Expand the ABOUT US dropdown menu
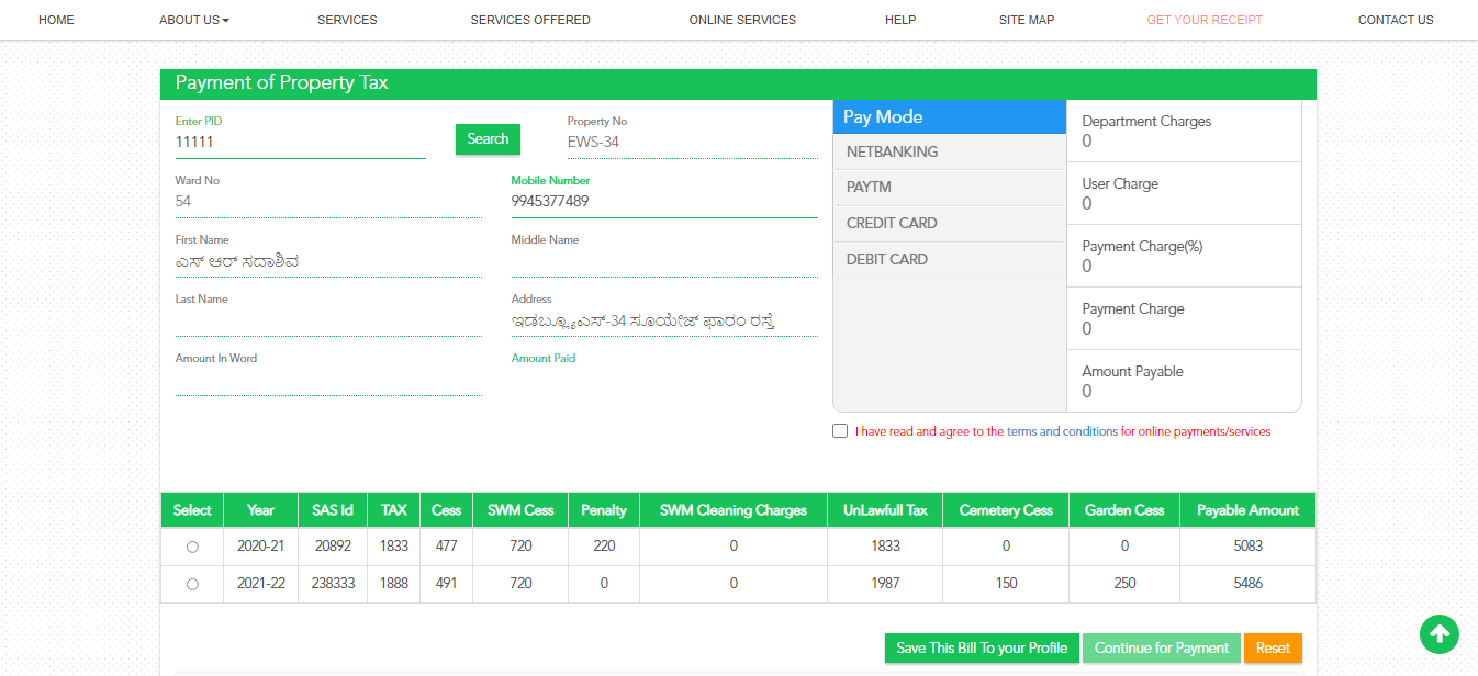Viewport: 1478px width, 676px height. (193, 19)
